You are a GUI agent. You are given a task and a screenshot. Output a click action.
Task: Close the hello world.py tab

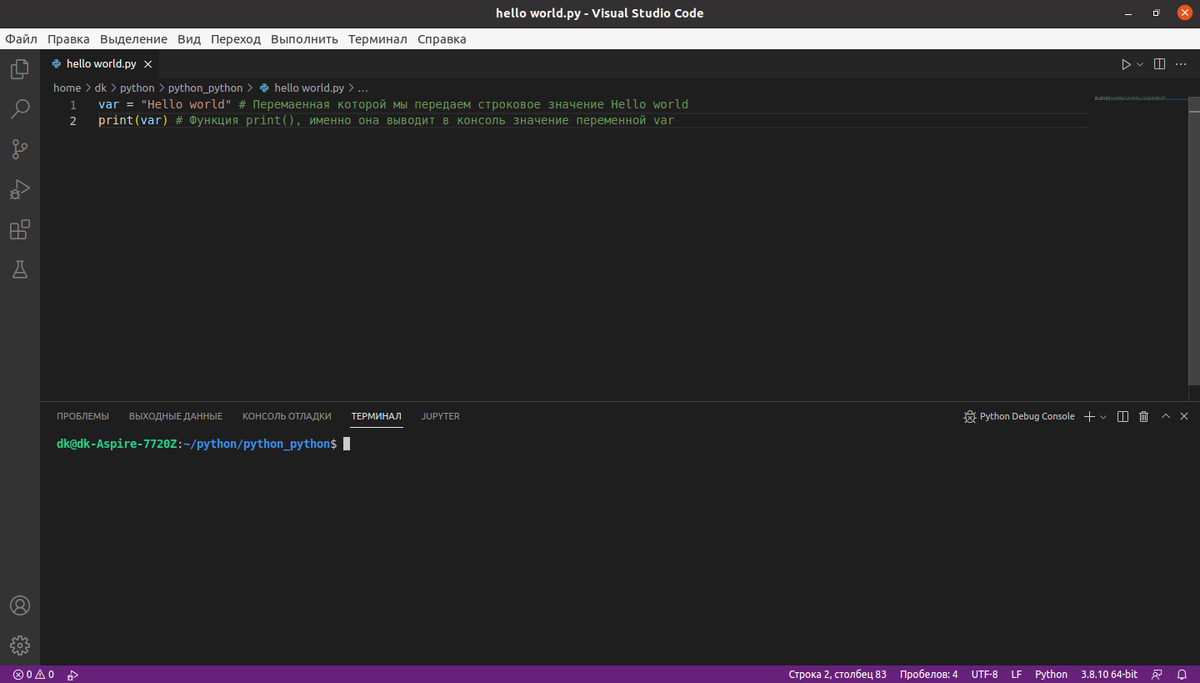[146, 64]
